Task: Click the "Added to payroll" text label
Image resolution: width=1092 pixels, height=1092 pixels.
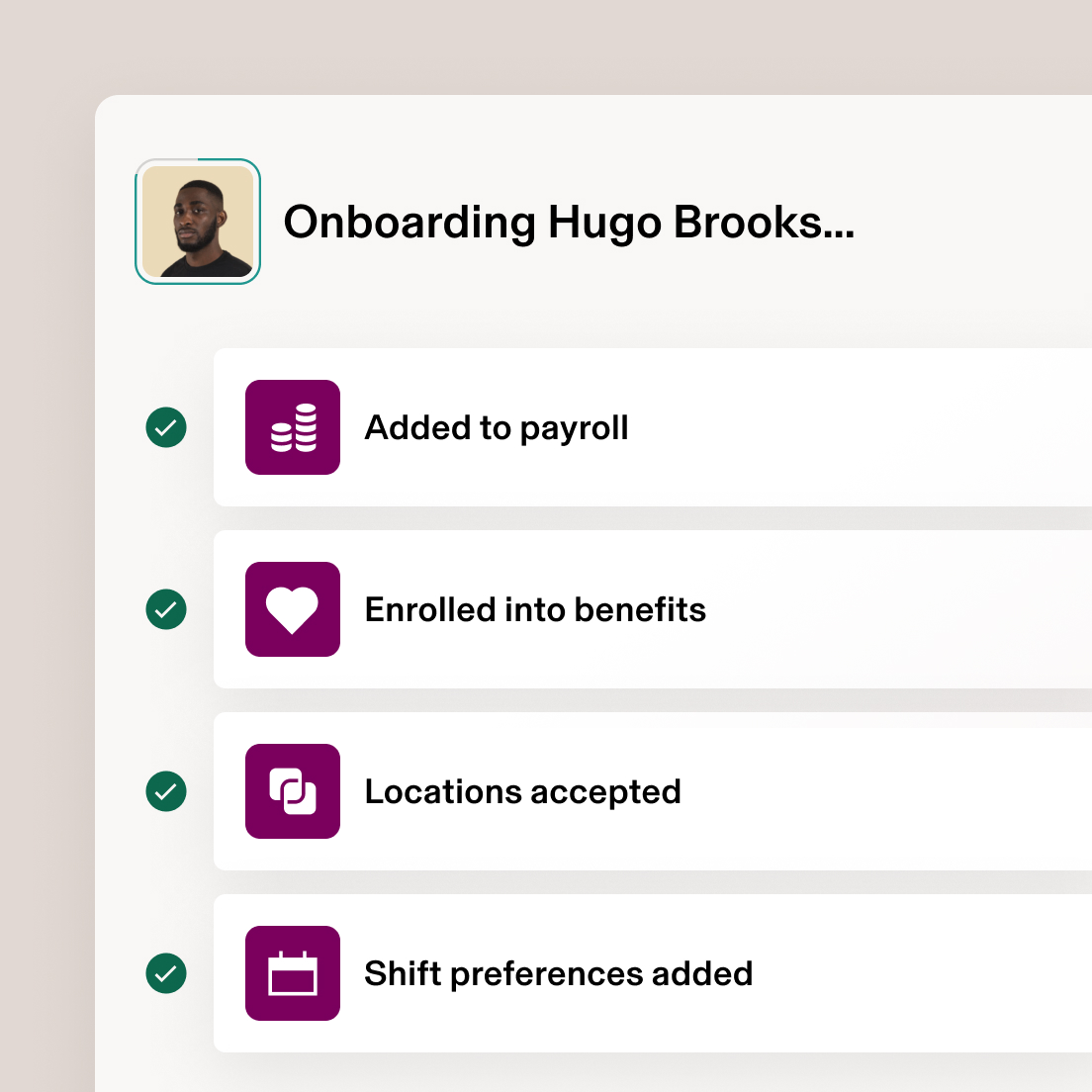Action: 497,427
